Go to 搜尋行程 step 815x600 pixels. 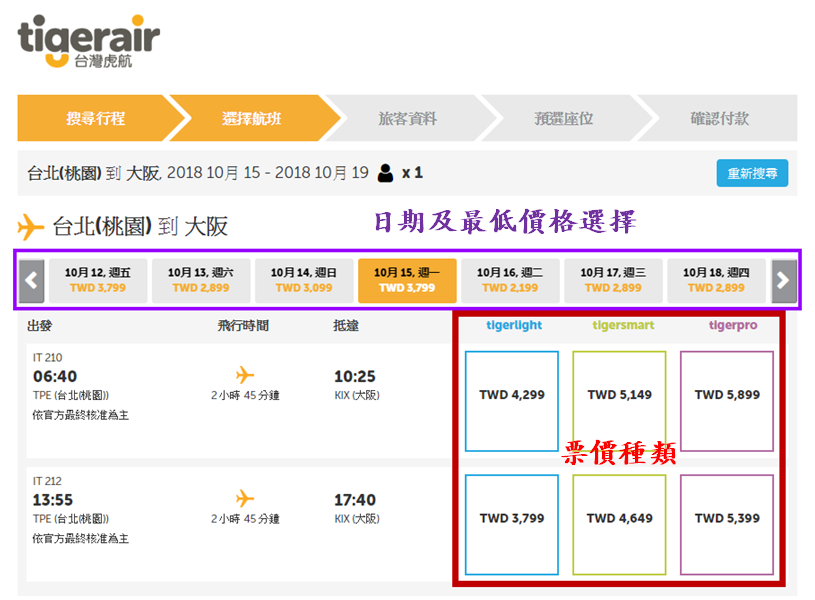95,118
